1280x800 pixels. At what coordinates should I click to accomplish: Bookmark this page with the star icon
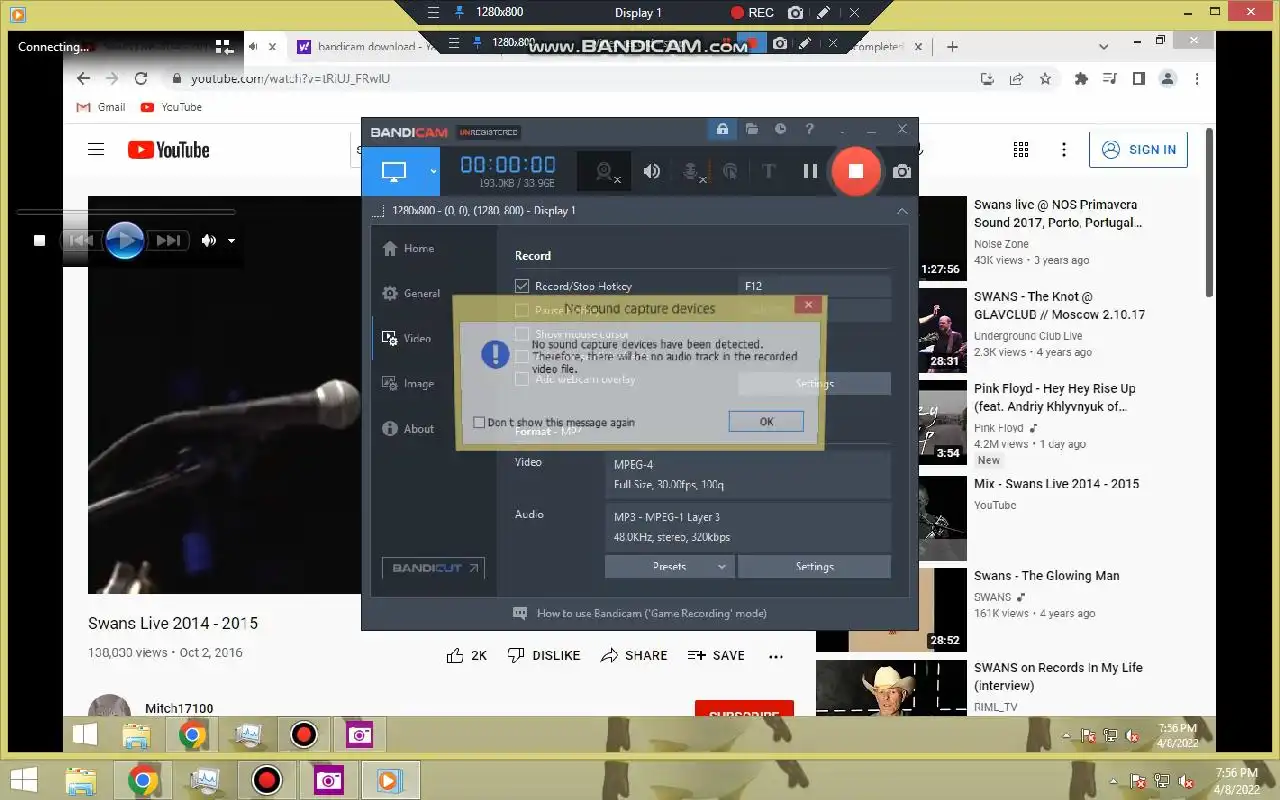point(1045,79)
